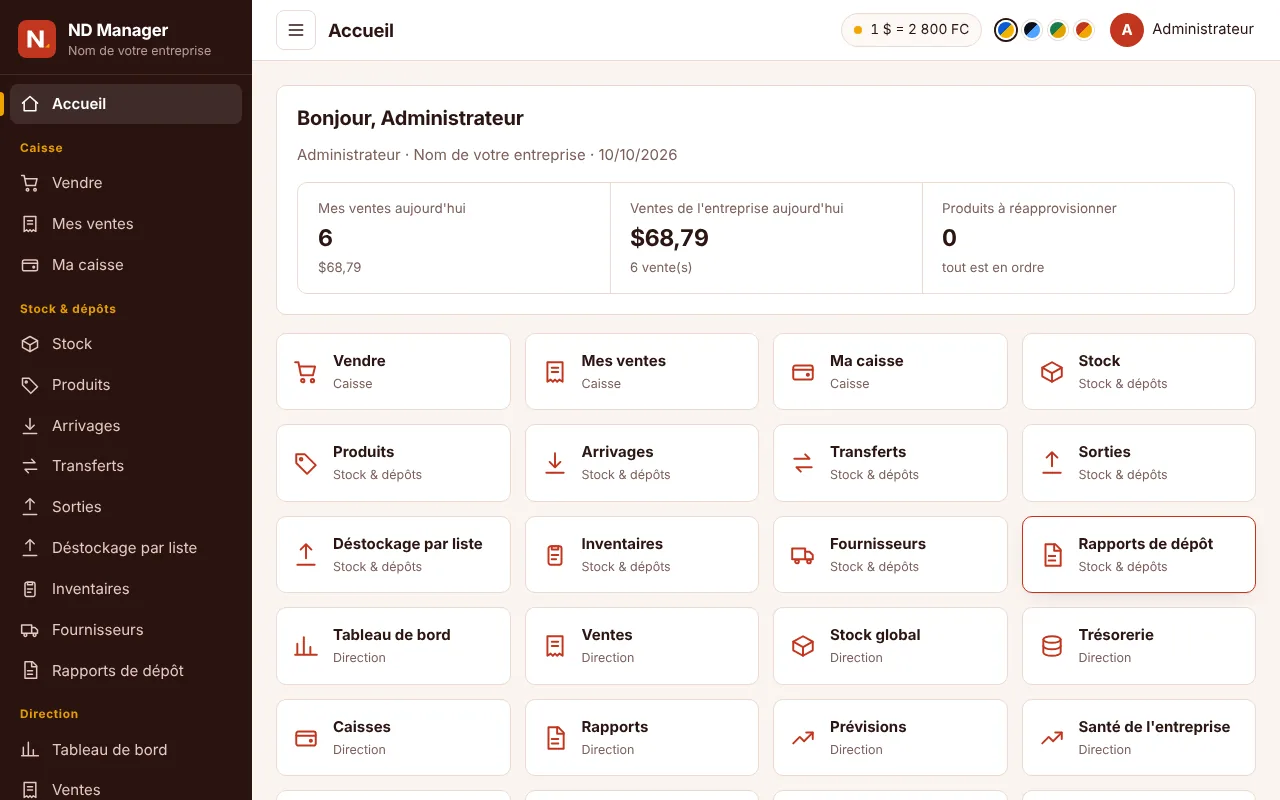Go to Rapports de dépôt in the sidebar
Screen dimensions: 1280x800
[x=126, y=671]
